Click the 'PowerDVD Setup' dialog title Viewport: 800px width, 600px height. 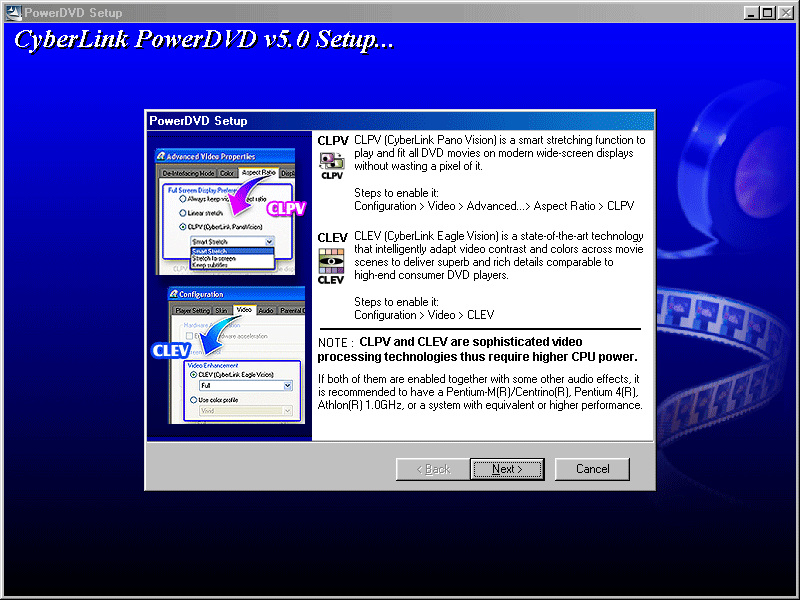coord(198,121)
